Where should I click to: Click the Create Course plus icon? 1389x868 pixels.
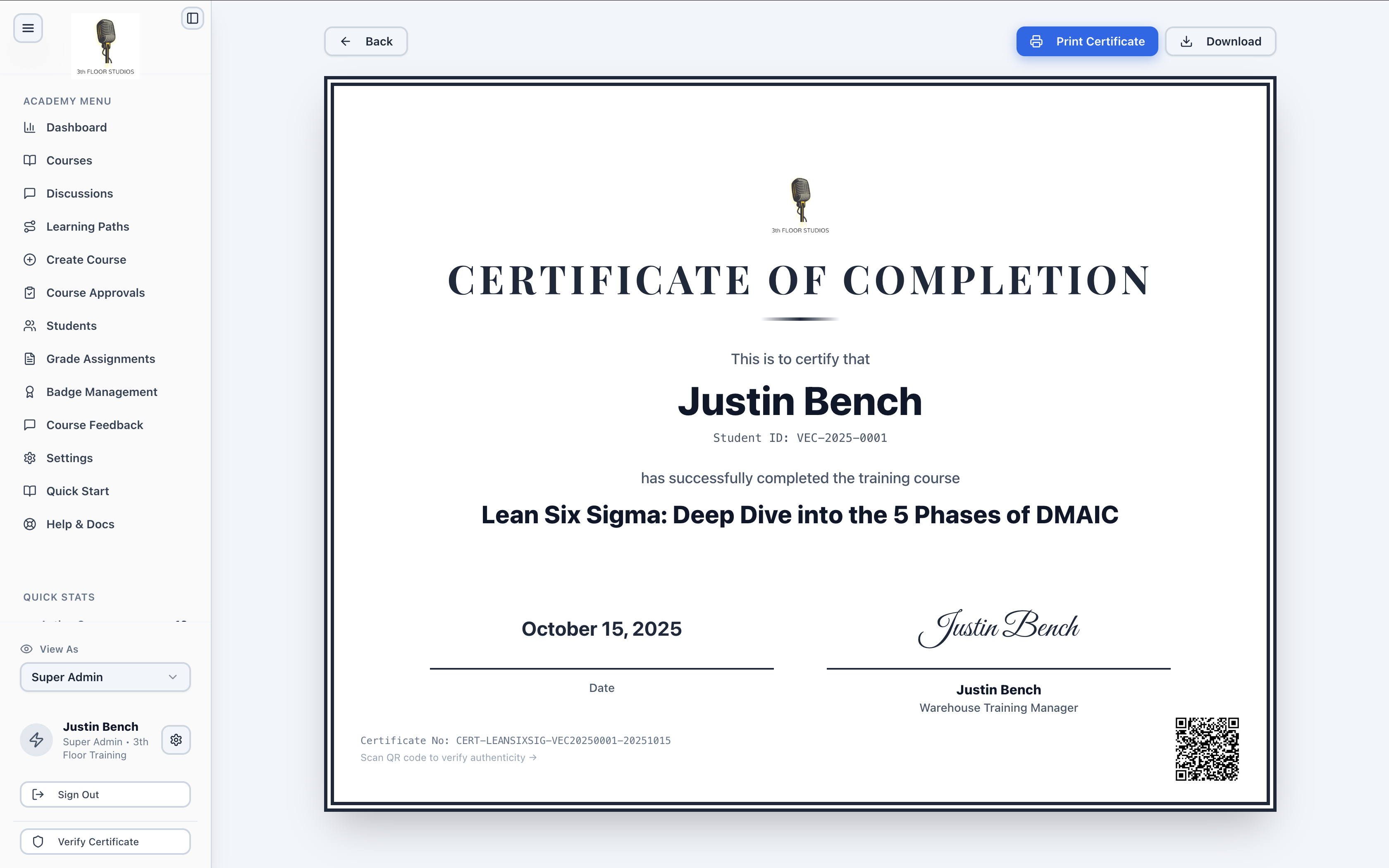click(x=30, y=260)
